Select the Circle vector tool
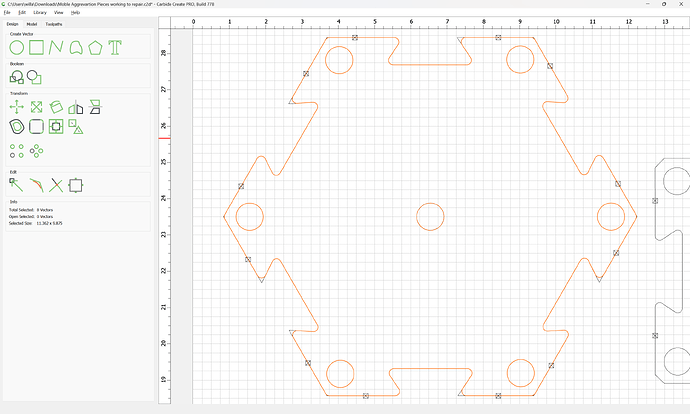This screenshot has width=690, height=414. coord(17,48)
